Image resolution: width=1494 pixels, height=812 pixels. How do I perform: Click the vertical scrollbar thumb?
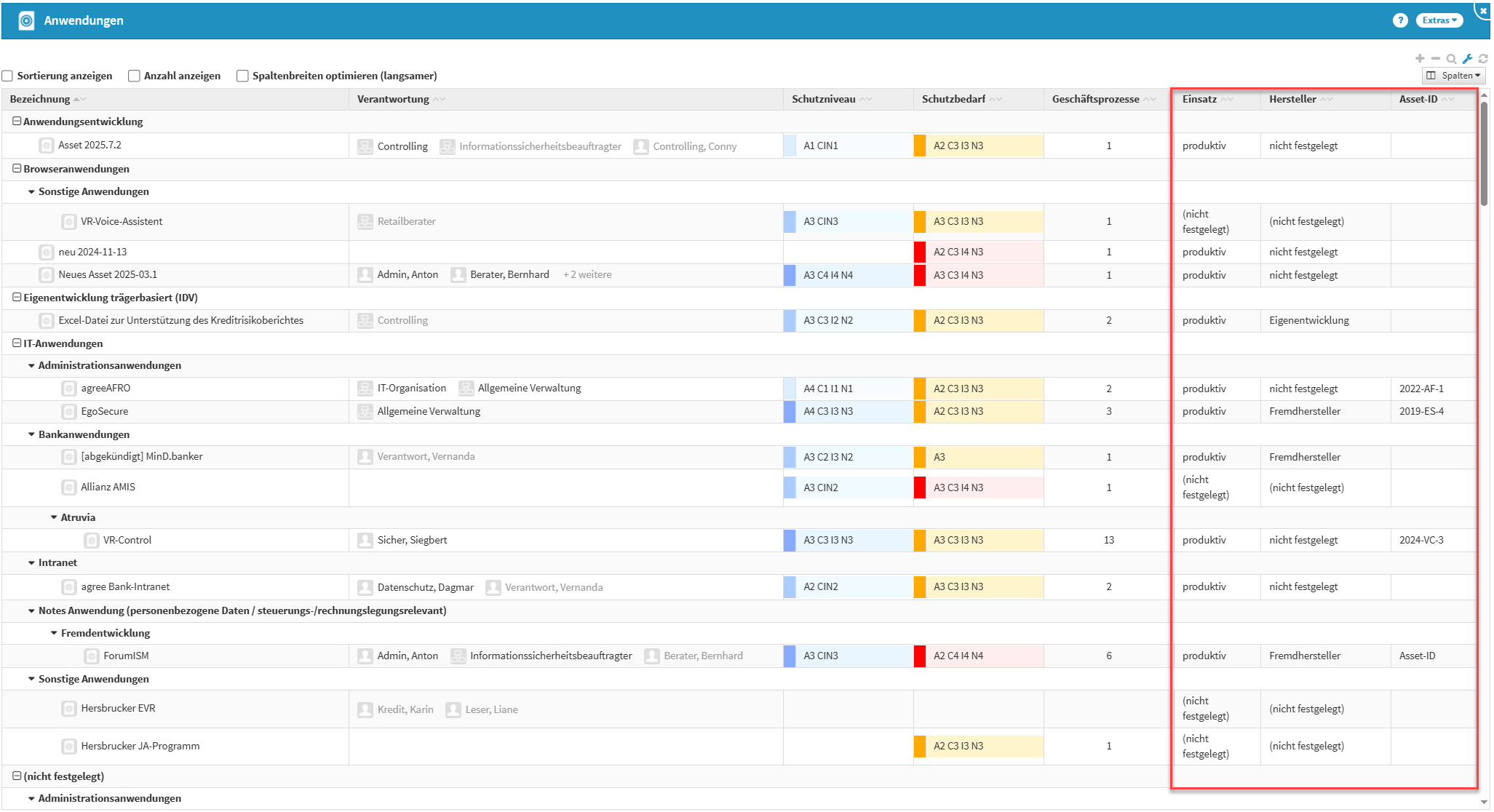point(1484,153)
